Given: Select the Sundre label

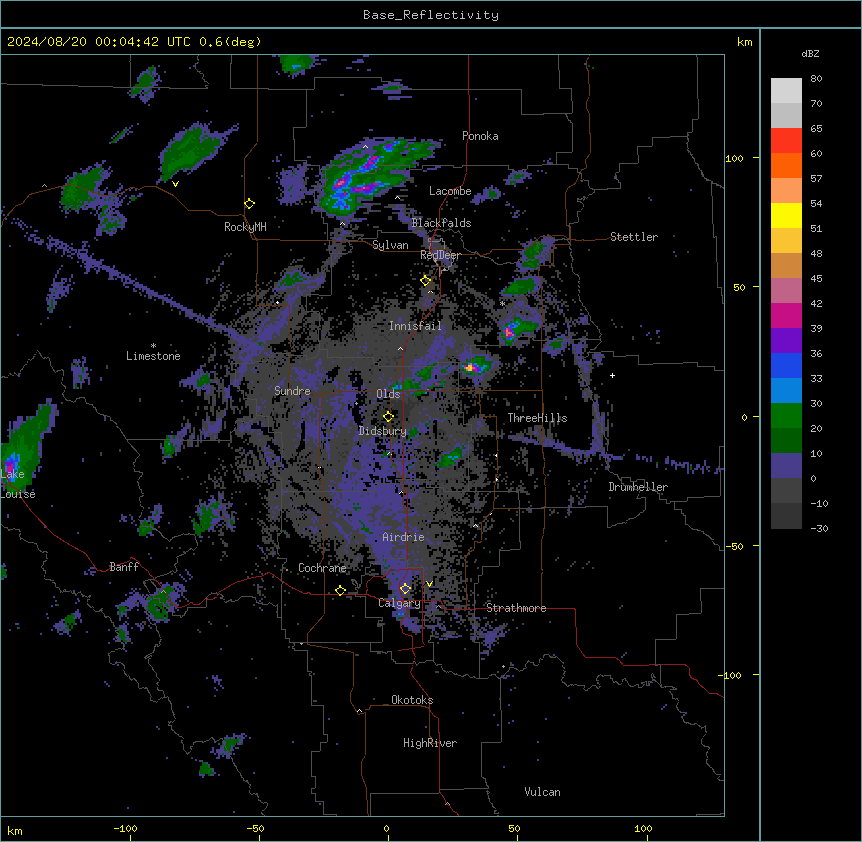Looking at the screenshot, I should [292, 391].
